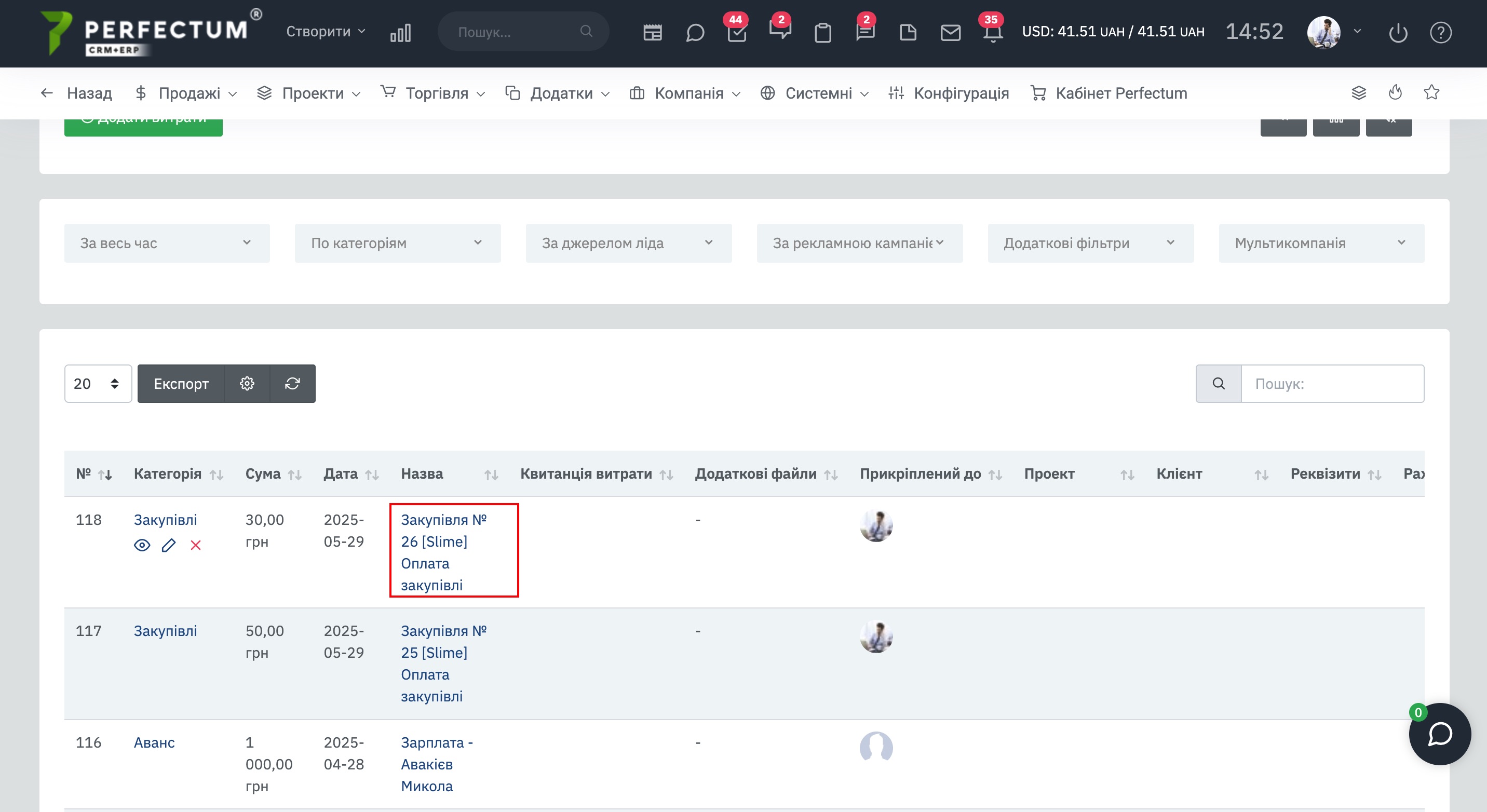Image resolution: width=1487 pixels, height=812 pixels.
Task: Open the statistics bar chart icon
Action: (x=400, y=32)
